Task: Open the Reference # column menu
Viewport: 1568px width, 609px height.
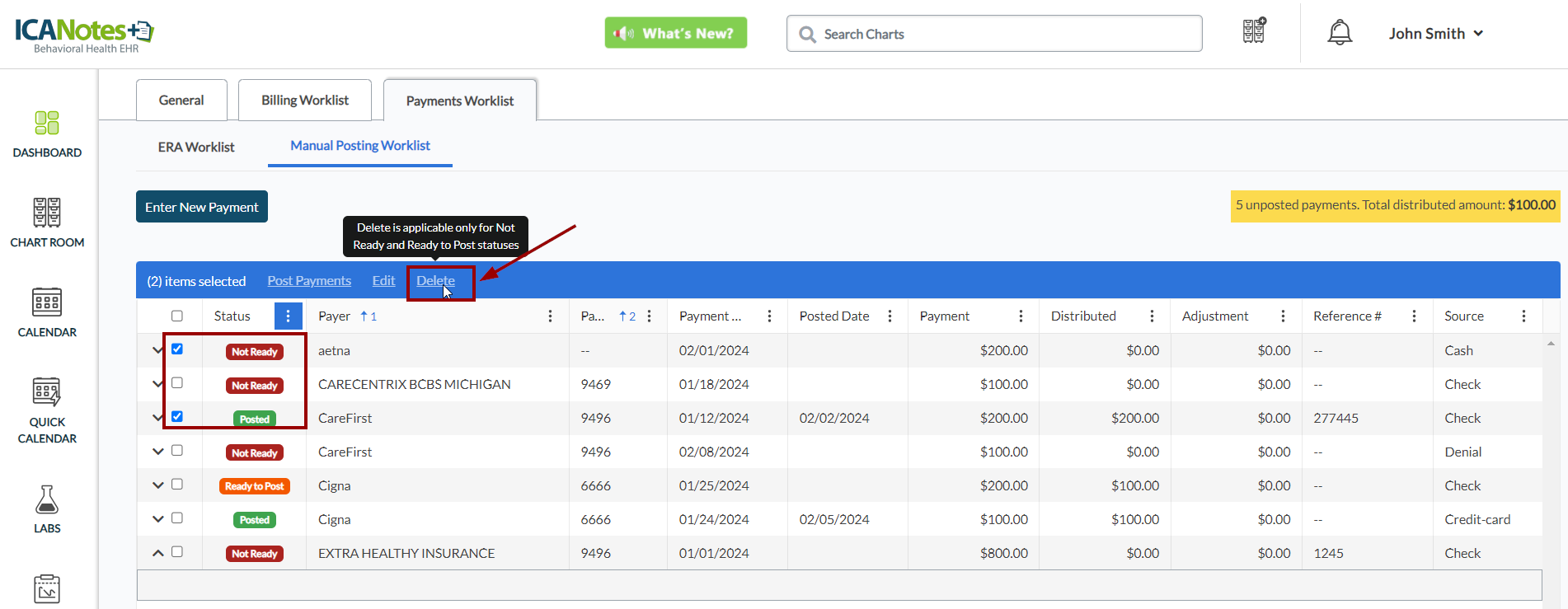Action: [x=1414, y=316]
